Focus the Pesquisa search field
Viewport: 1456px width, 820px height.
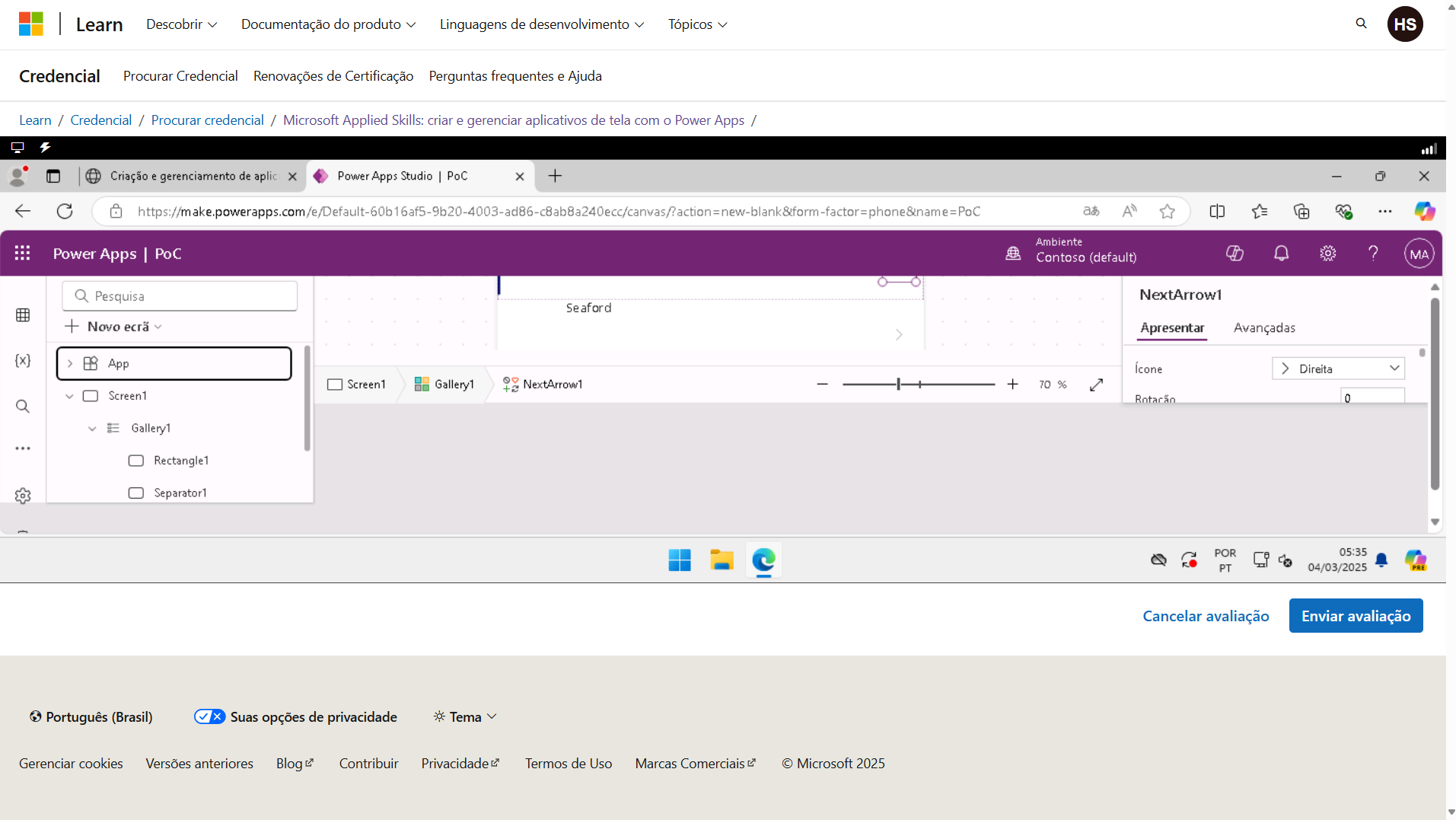(180, 296)
